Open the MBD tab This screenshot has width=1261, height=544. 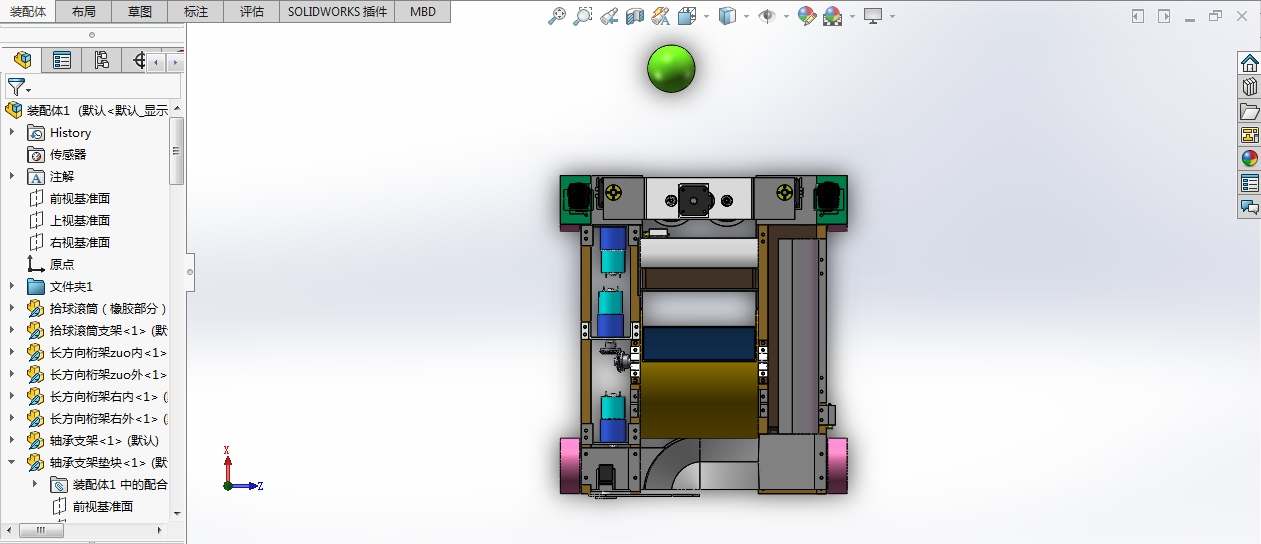[x=422, y=12]
